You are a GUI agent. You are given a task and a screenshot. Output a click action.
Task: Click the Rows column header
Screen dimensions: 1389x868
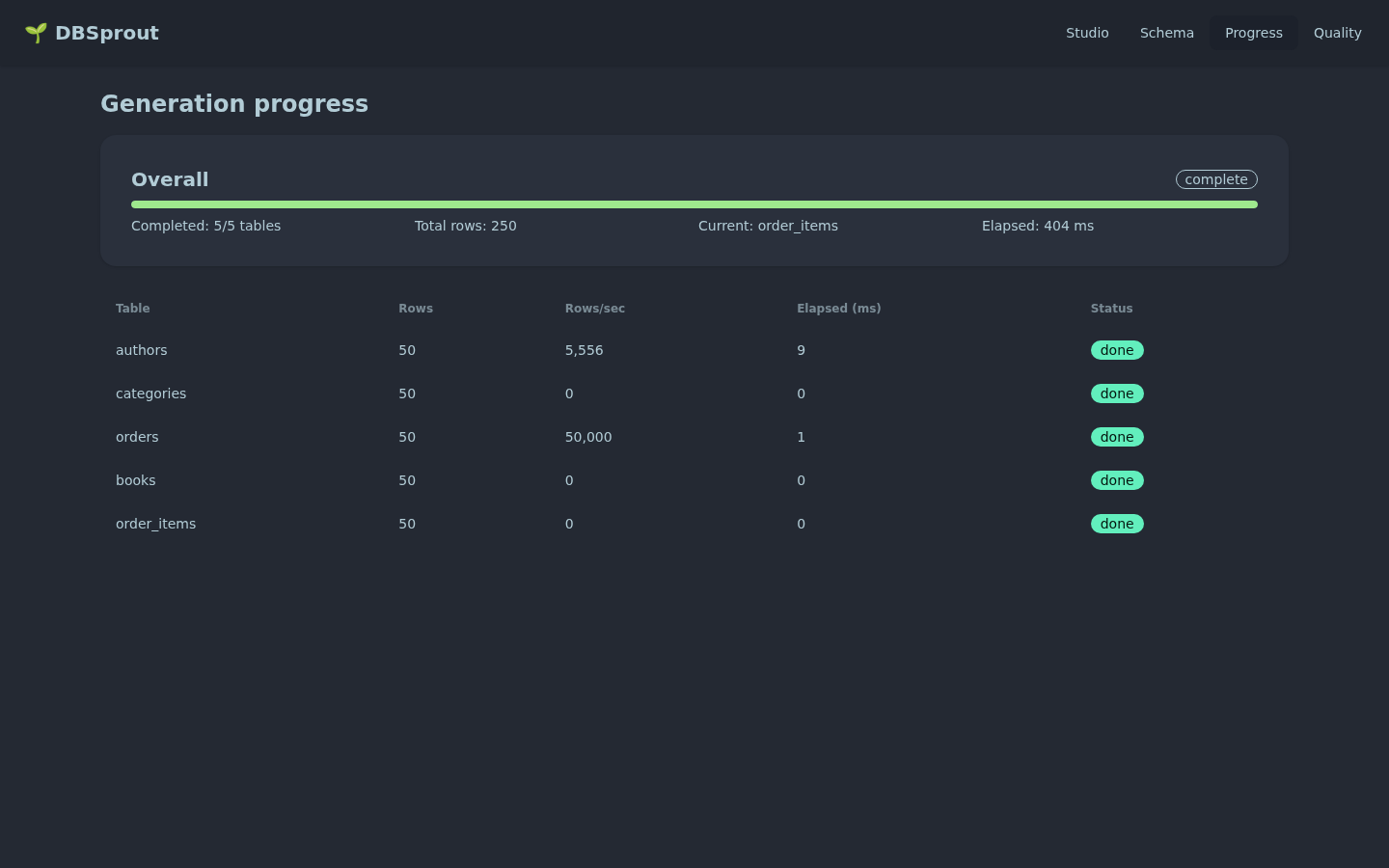pos(416,309)
